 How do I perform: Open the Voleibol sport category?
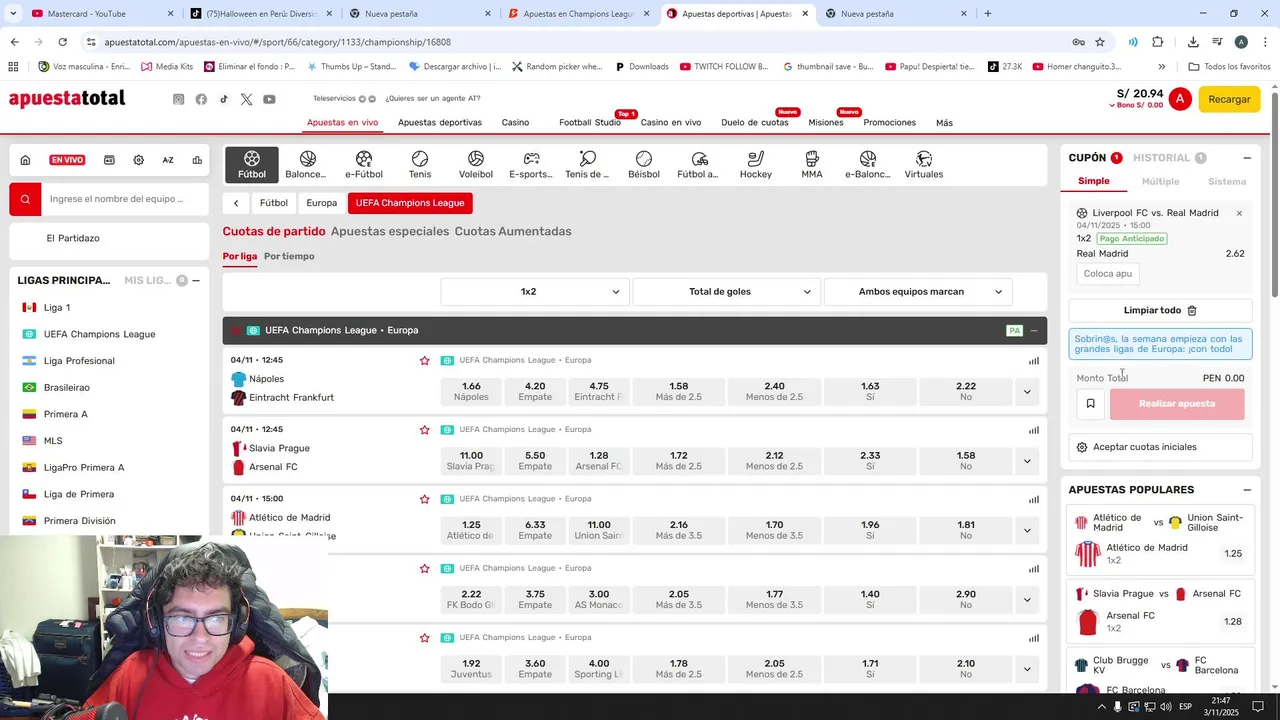tap(476, 165)
